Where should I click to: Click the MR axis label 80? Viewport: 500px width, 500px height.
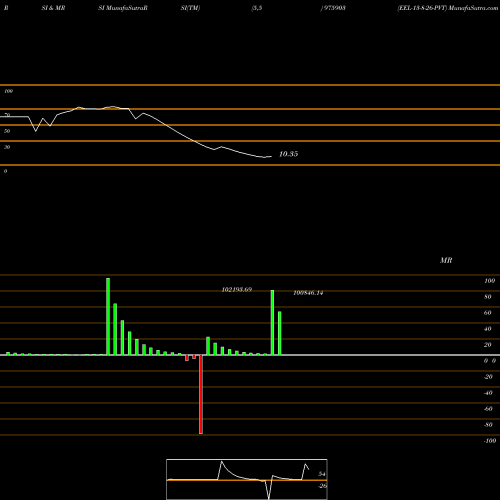coord(488,297)
